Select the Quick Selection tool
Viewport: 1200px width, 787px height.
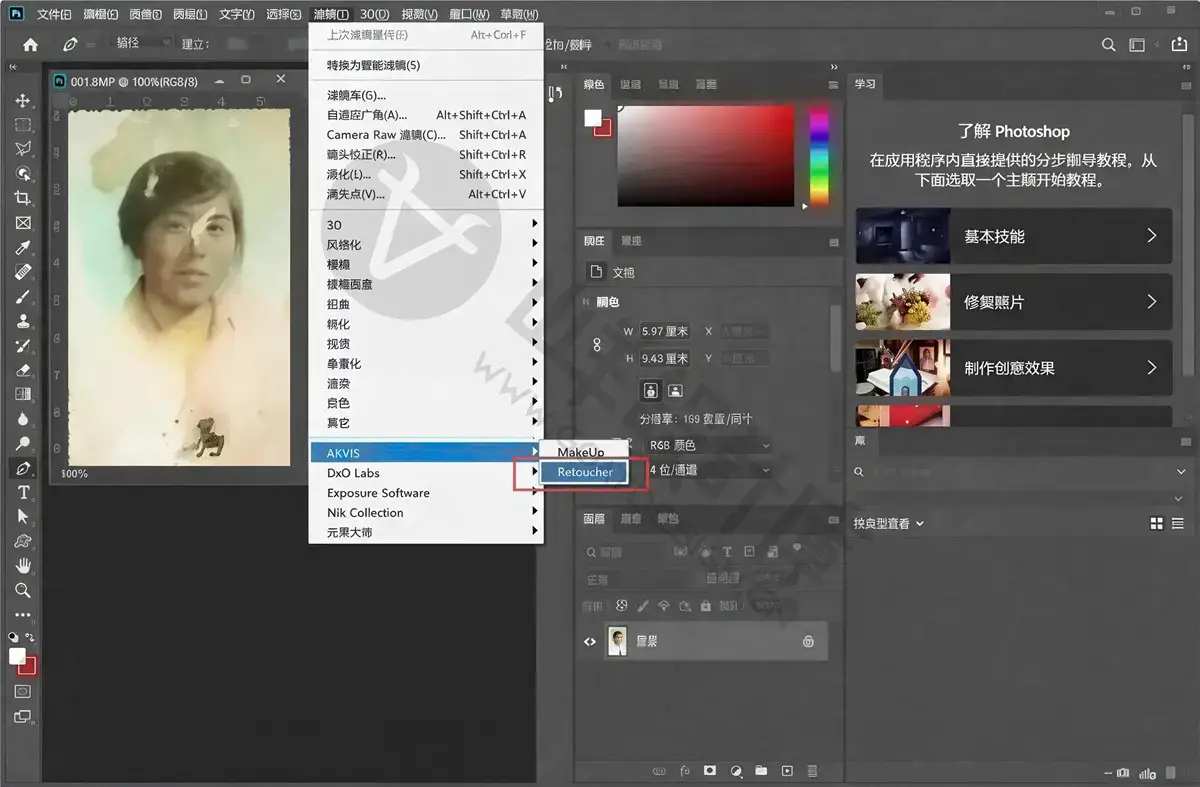[23, 174]
